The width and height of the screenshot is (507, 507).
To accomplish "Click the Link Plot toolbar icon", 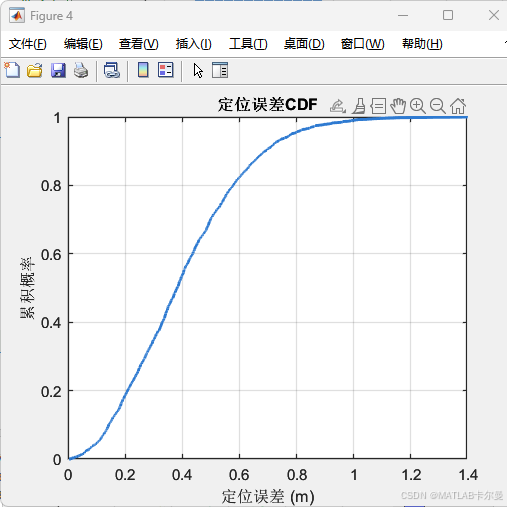I will 112,70.
